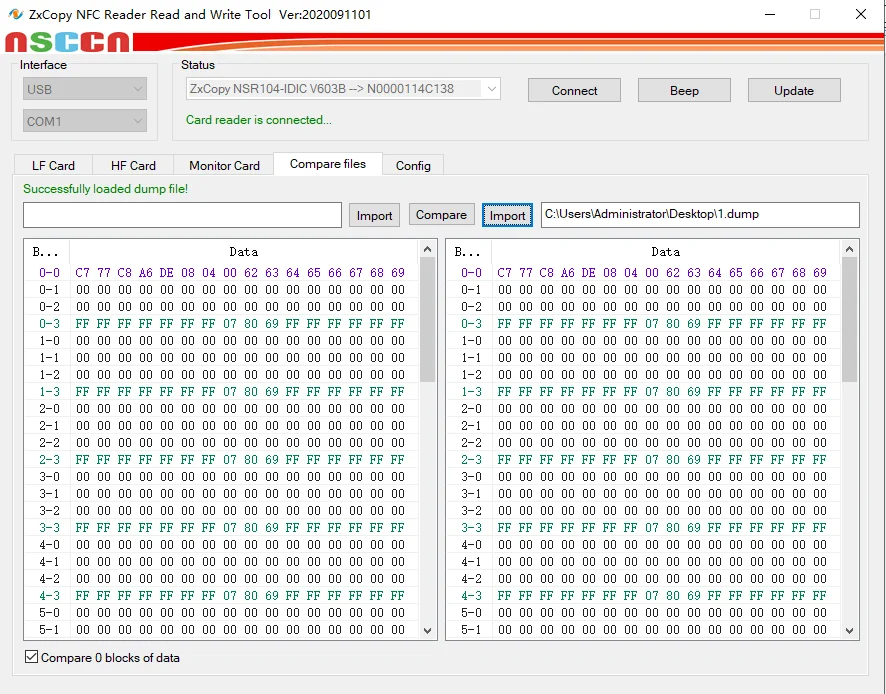Screen dimensions: 886x694
Task: Close the ZxCopy window
Action: click(x=861, y=14)
